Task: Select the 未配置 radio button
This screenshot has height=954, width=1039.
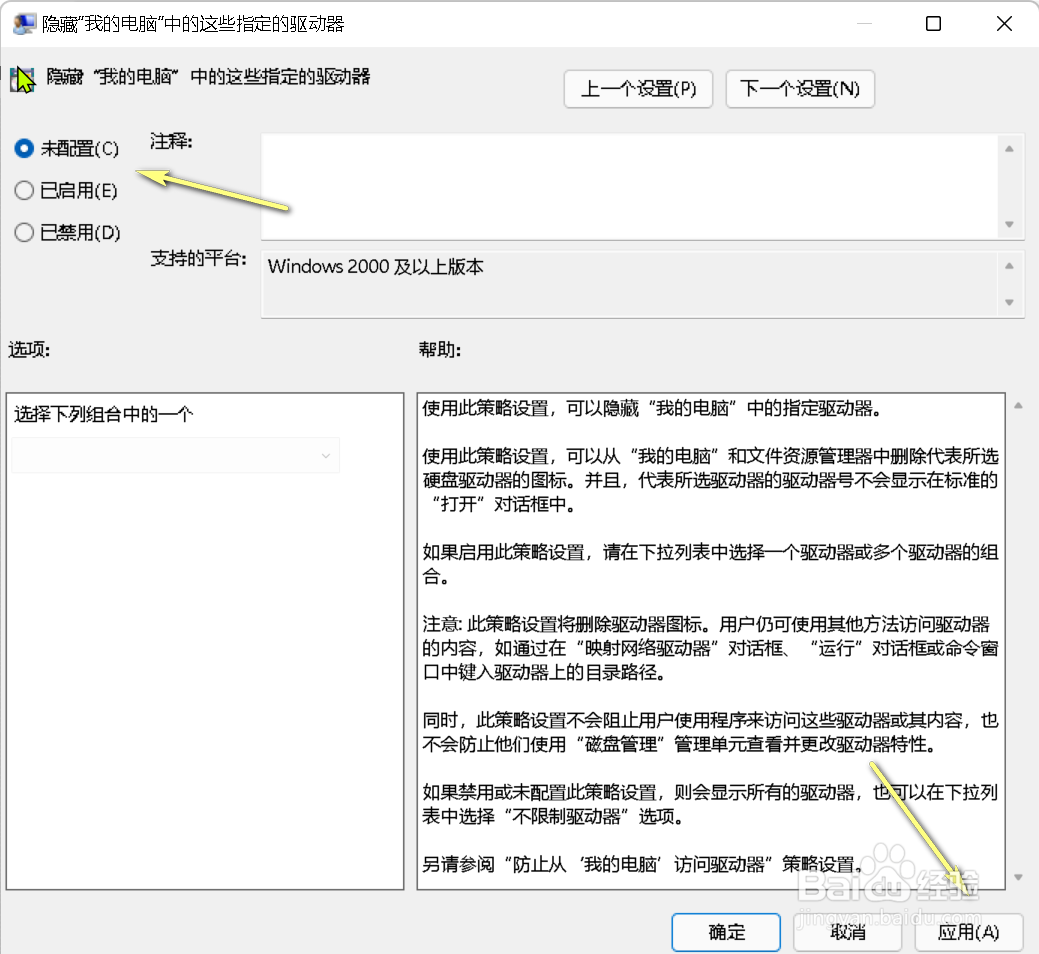Action: pyautogui.click(x=23, y=148)
